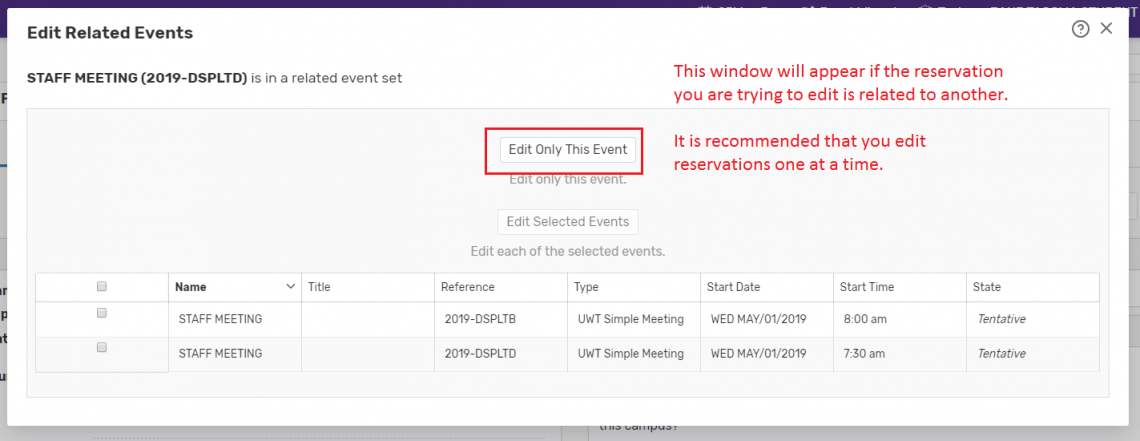Sort by the State column header

[x=986, y=287]
